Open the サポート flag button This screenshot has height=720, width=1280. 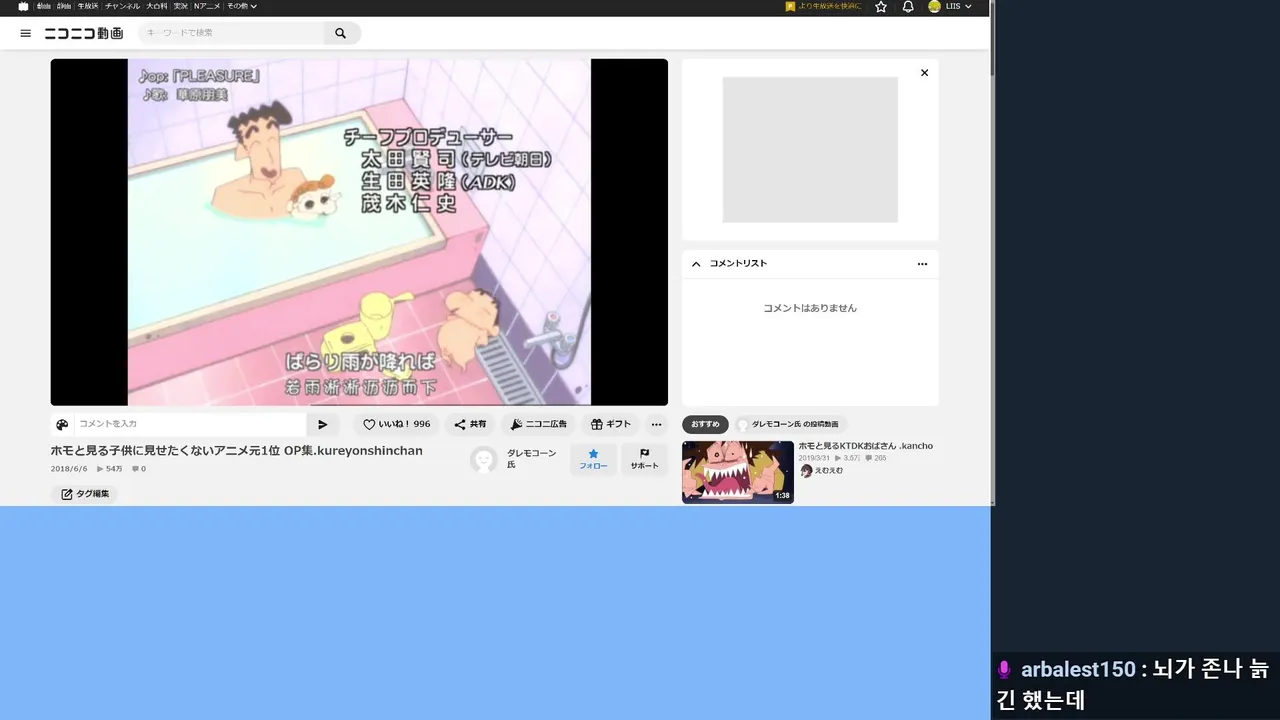click(x=644, y=459)
